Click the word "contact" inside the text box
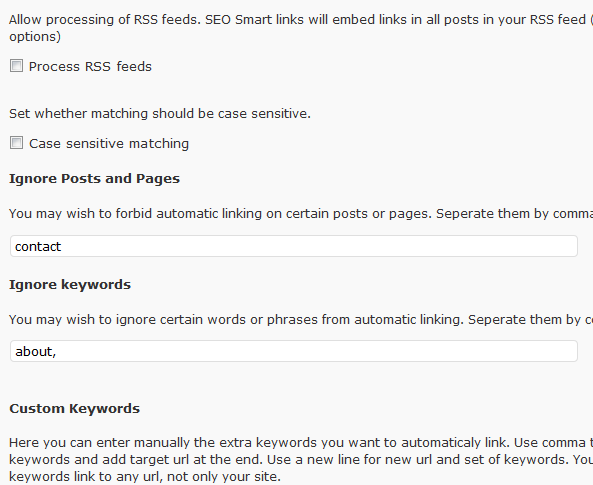The image size is (593, 485). [38, 247]
